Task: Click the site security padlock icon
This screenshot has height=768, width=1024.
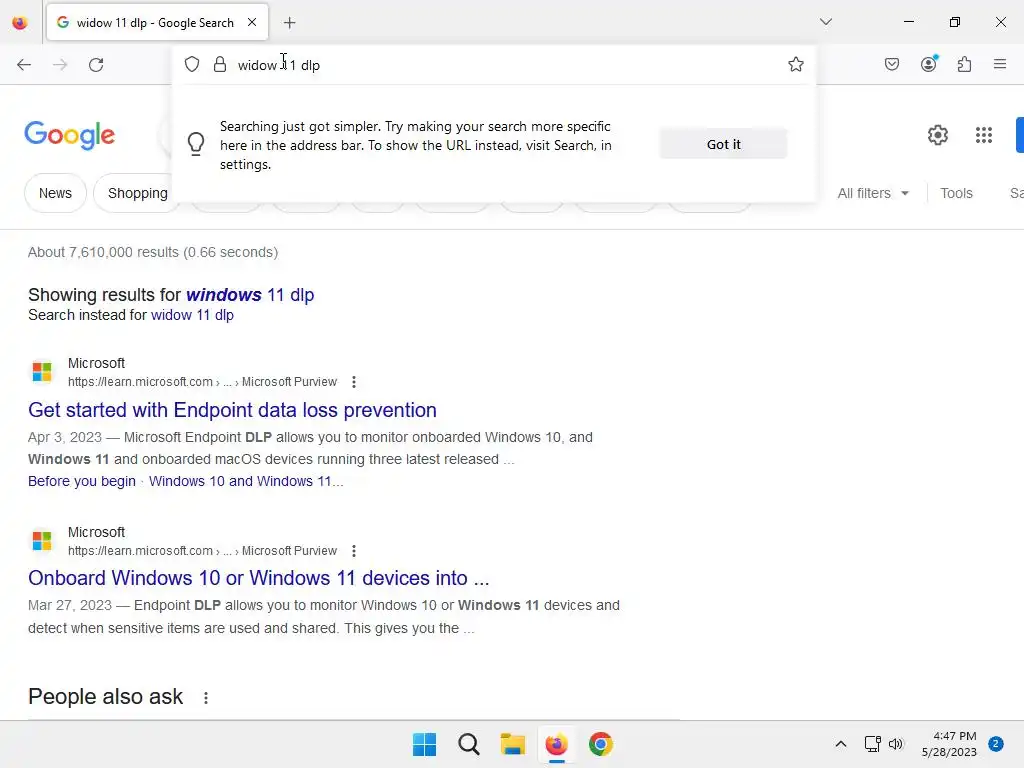Action: [x=220, y=64]
